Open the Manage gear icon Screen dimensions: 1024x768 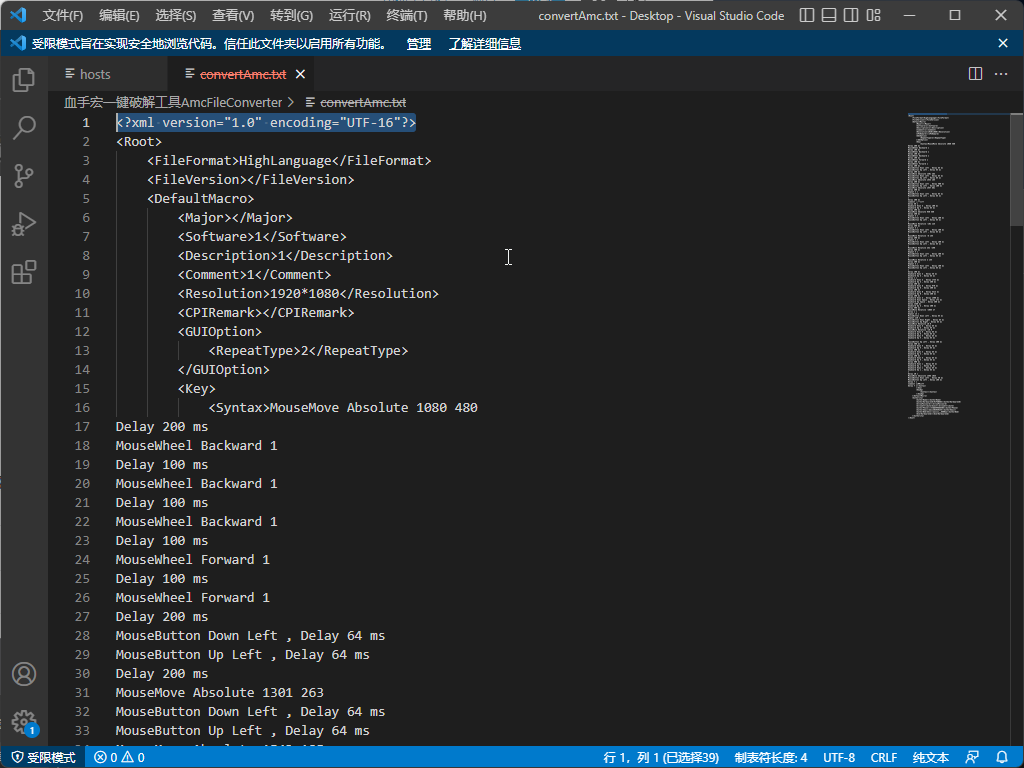24,722
